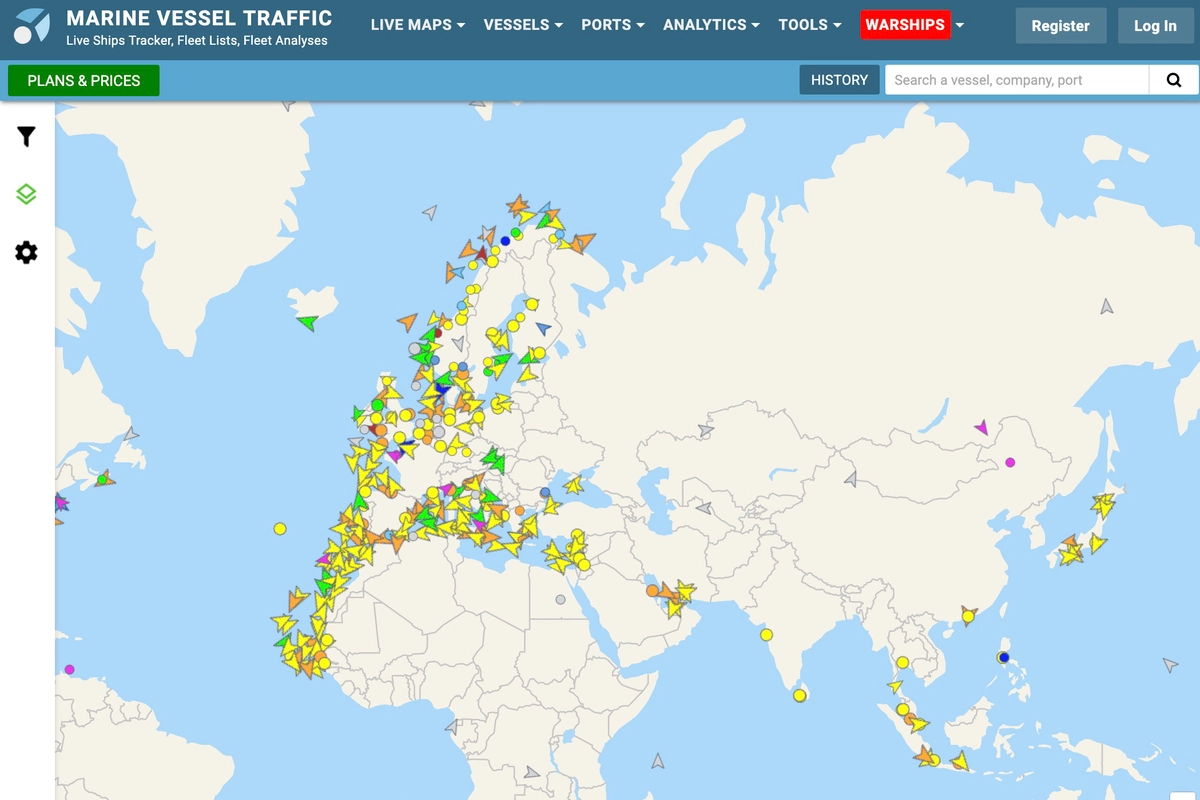
Task: Select the yellow dot vessel in mid-Atlantic
Action: click(x=280, y=528)
